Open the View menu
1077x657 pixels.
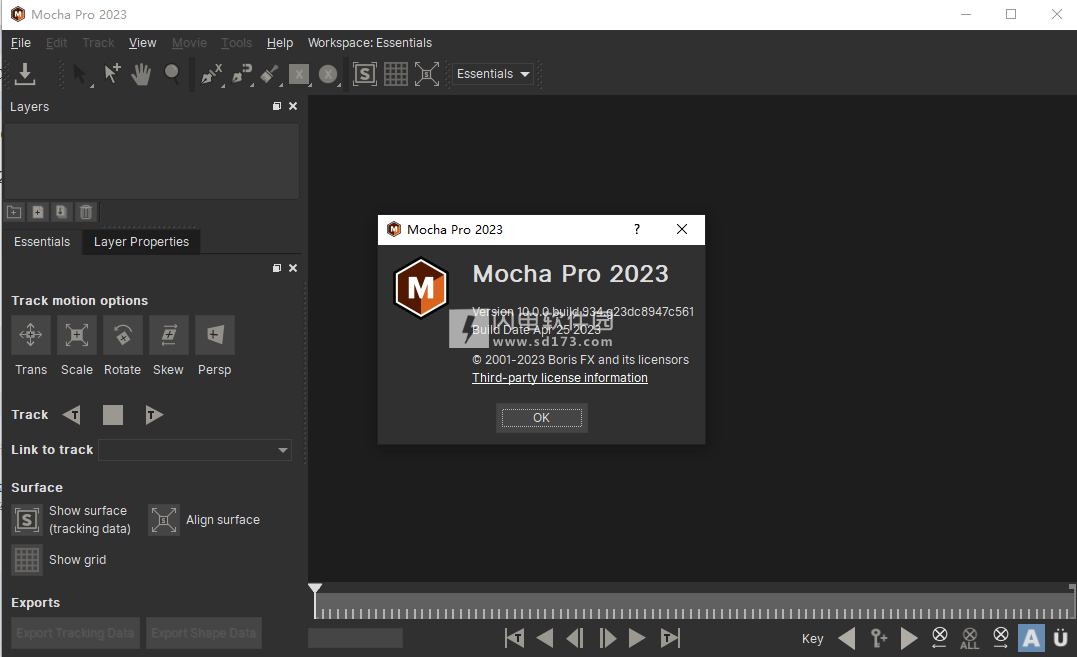142,43
